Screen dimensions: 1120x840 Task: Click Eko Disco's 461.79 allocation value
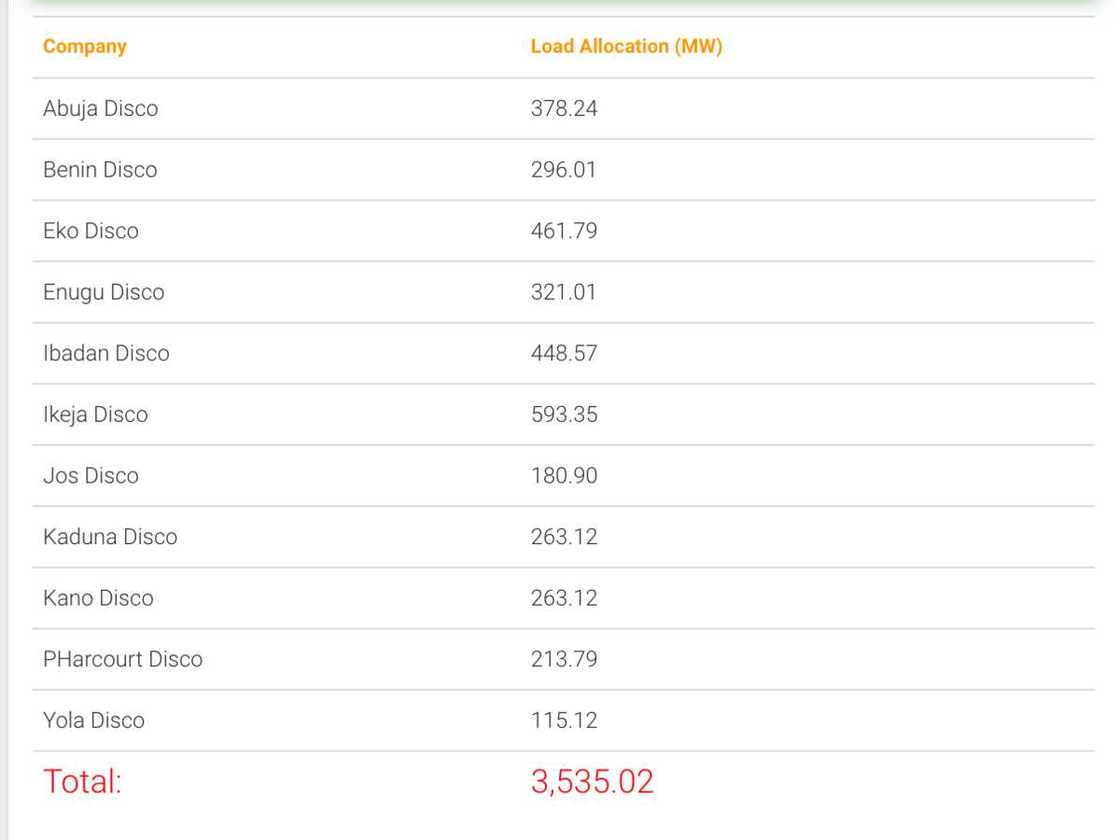[x=564, y=230]
